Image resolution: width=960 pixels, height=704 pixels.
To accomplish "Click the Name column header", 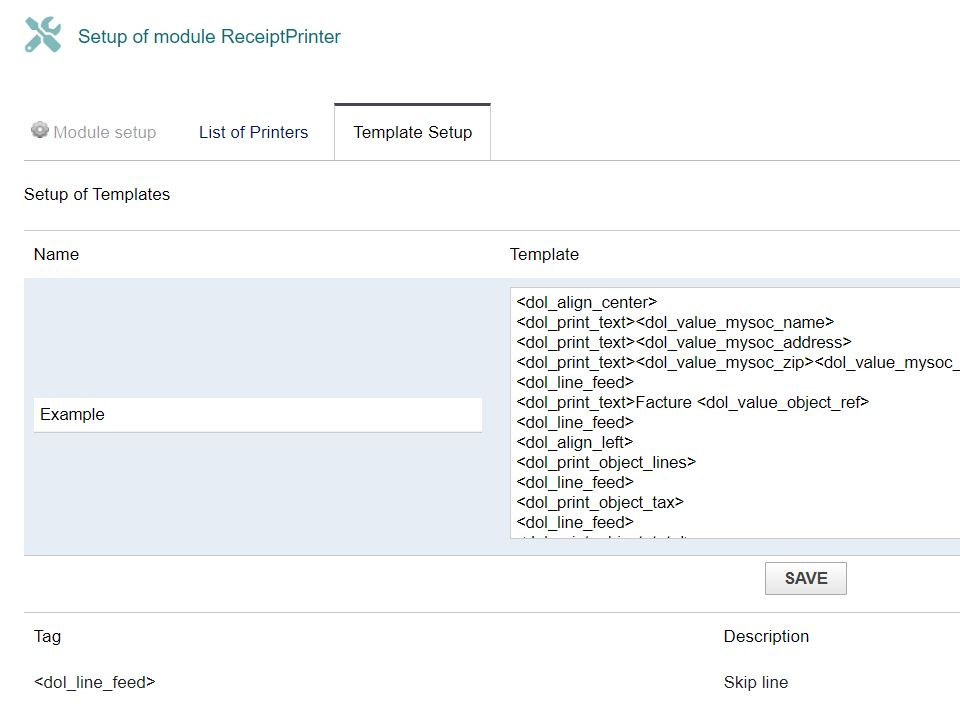I will [x=56, y=254].
